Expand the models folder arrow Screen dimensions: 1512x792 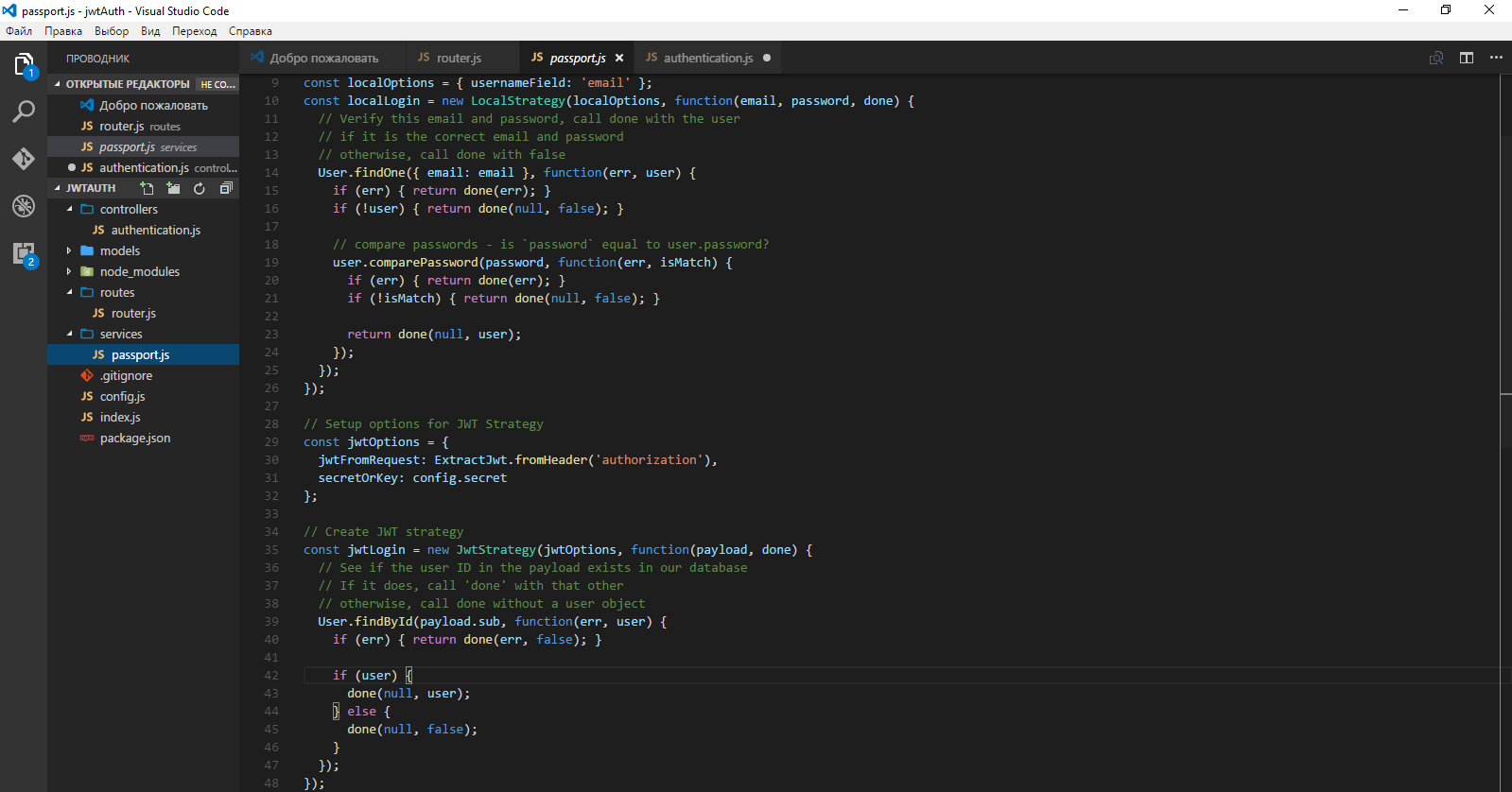point(69,250)
